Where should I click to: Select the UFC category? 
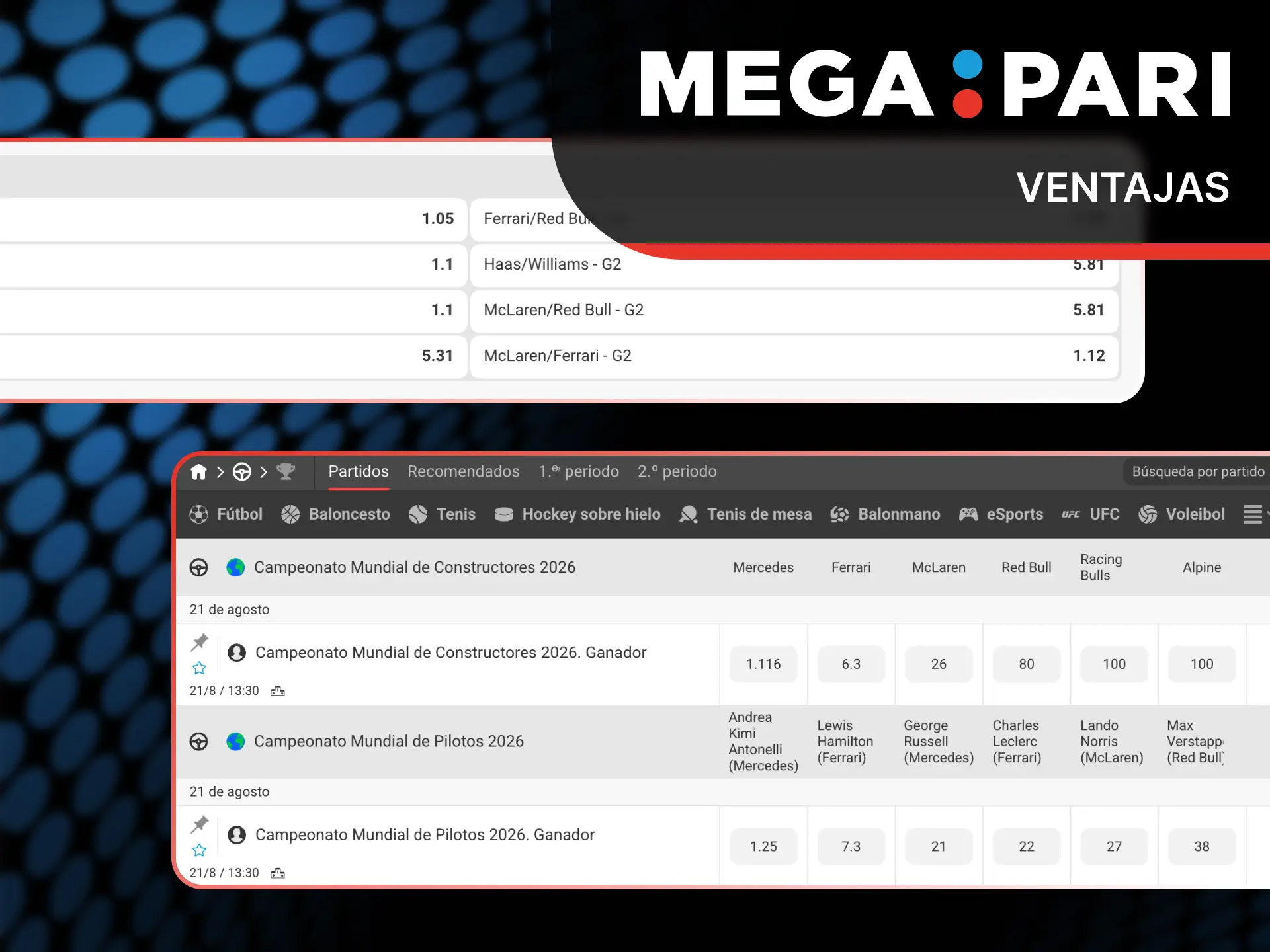1090,514
